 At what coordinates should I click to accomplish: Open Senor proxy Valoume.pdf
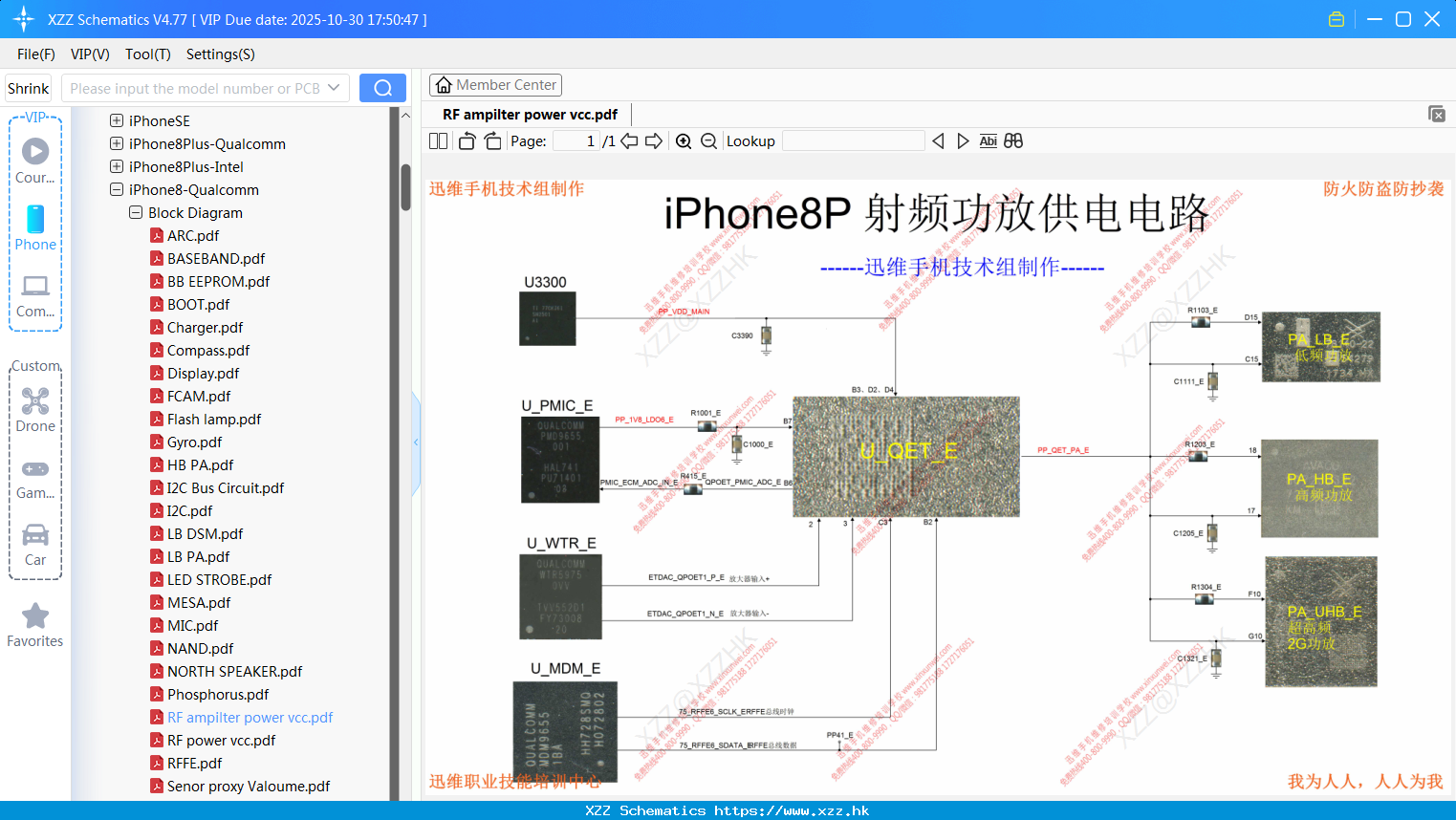coord(249,786)
